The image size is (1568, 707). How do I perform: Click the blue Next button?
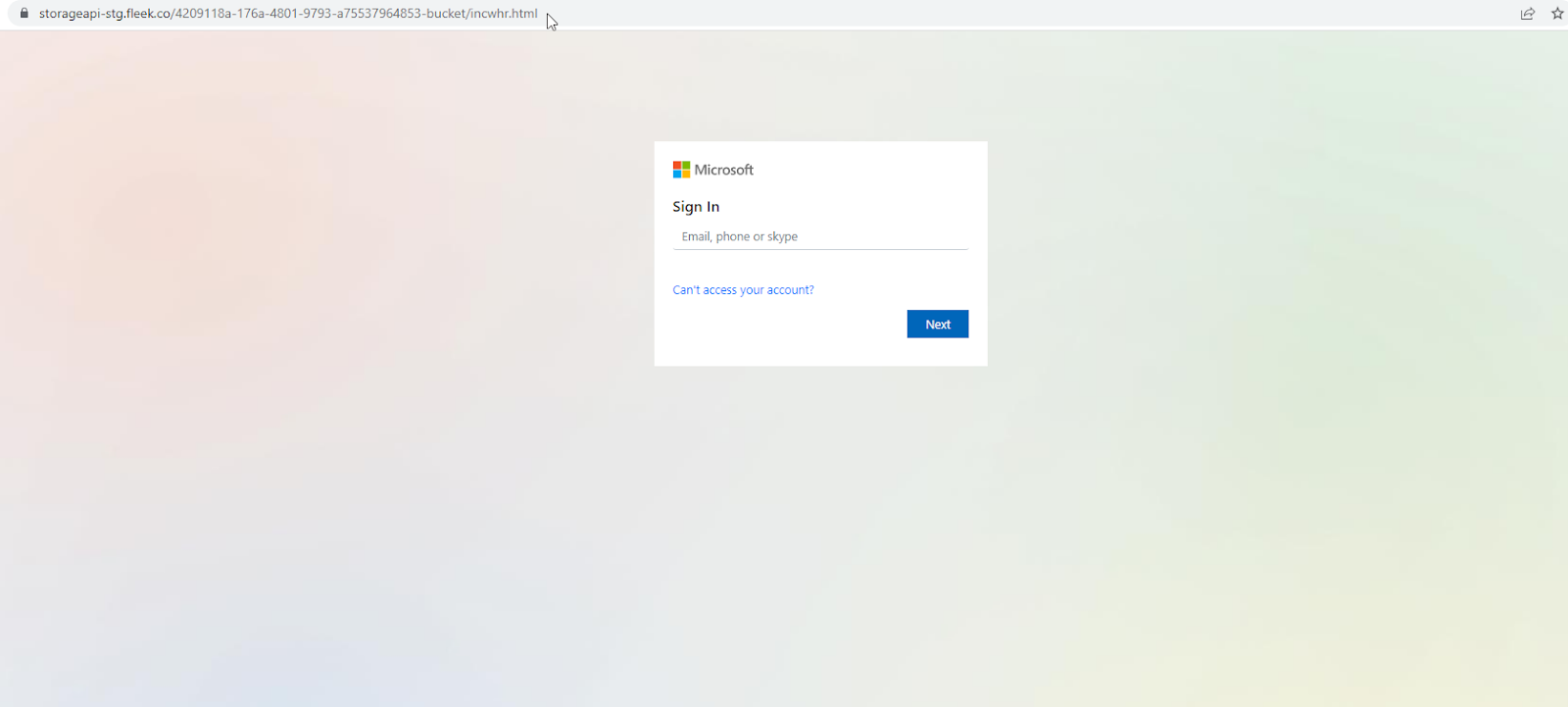pos(938,325)
